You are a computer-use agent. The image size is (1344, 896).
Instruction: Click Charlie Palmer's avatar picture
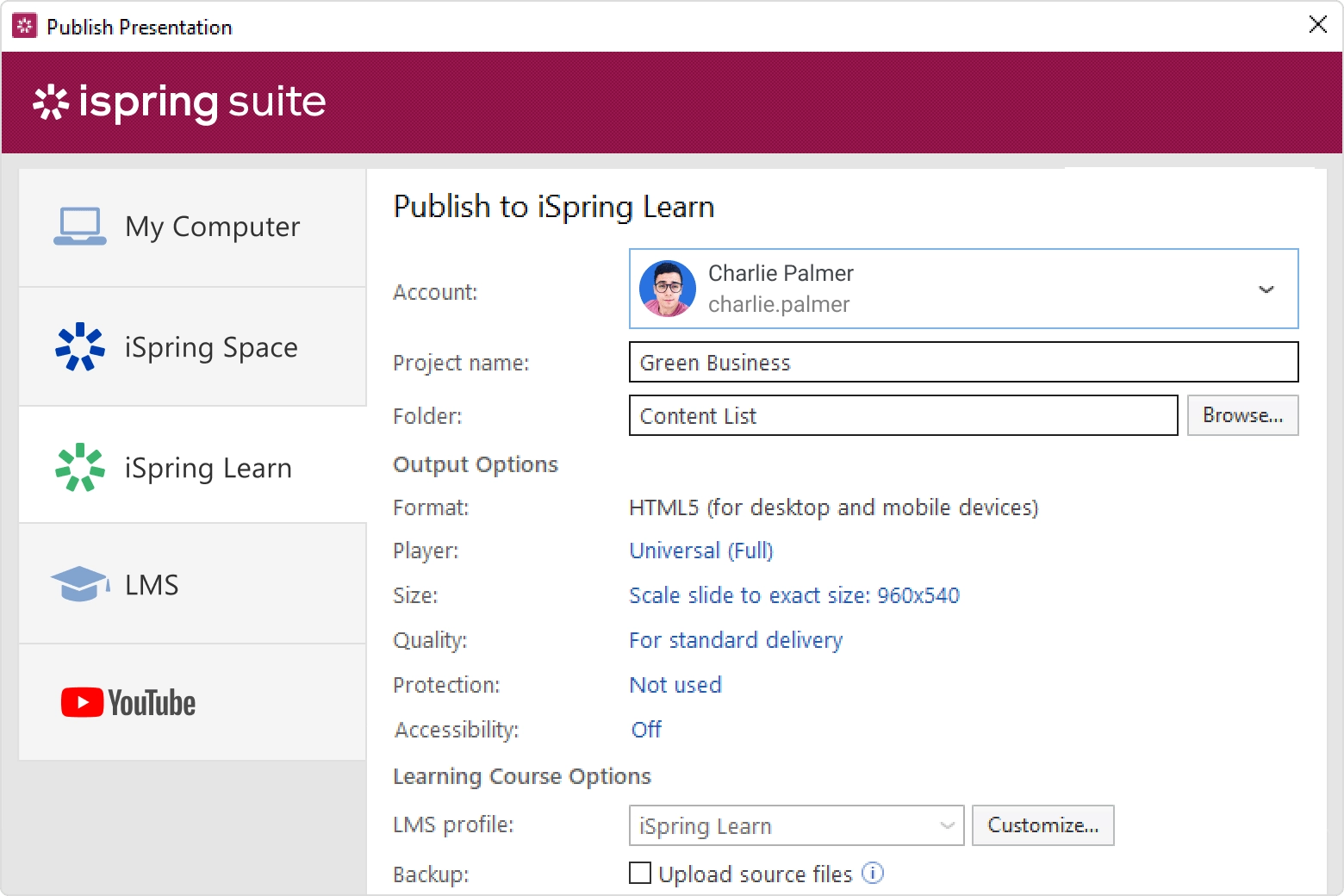point(668,289)
